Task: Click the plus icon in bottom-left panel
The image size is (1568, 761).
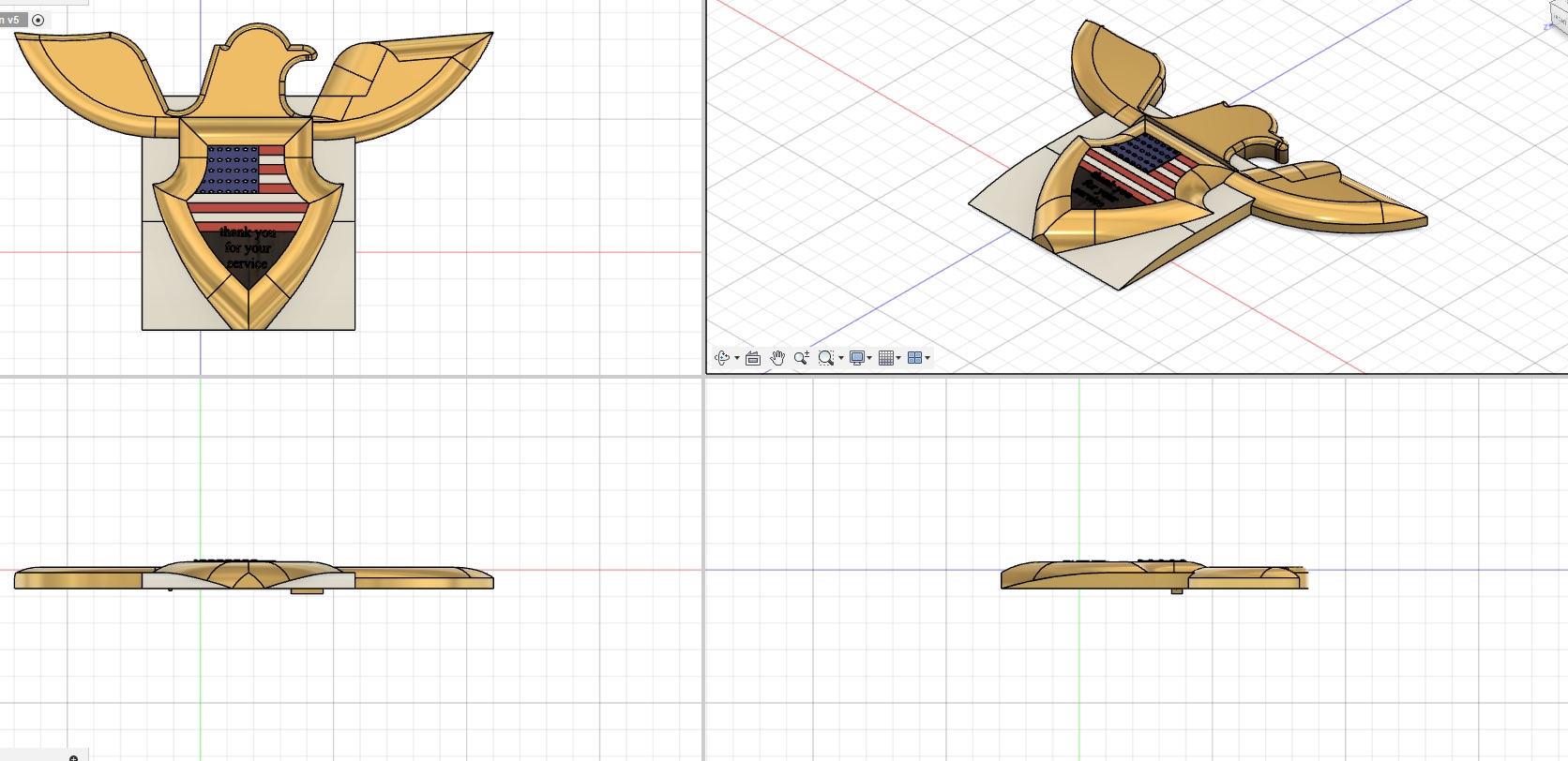Action: click(x=73, y=757)
